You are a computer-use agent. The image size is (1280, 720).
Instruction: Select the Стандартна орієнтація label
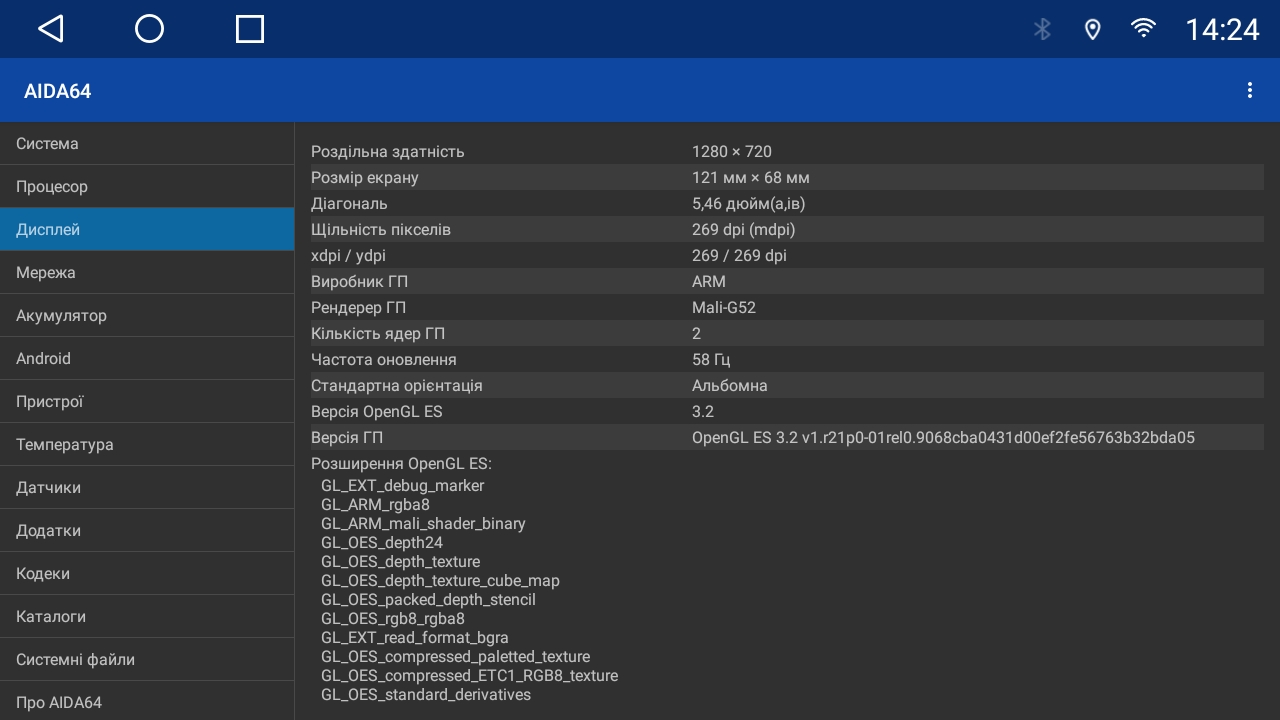point(397,386)
